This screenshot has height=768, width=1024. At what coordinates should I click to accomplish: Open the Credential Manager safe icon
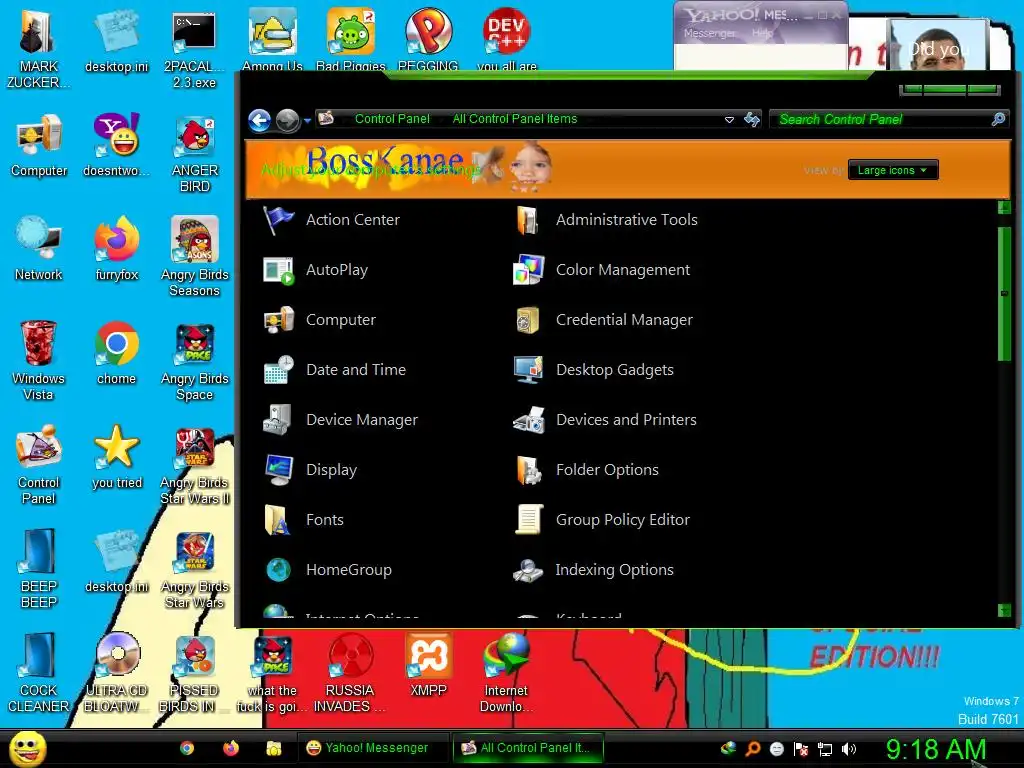click(528, 320)
